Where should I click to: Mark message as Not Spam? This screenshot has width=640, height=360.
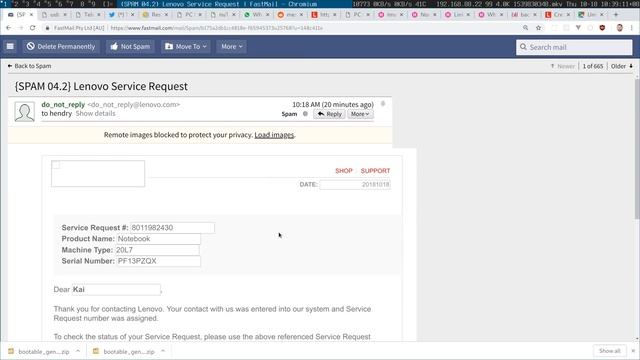click(130, 47)
